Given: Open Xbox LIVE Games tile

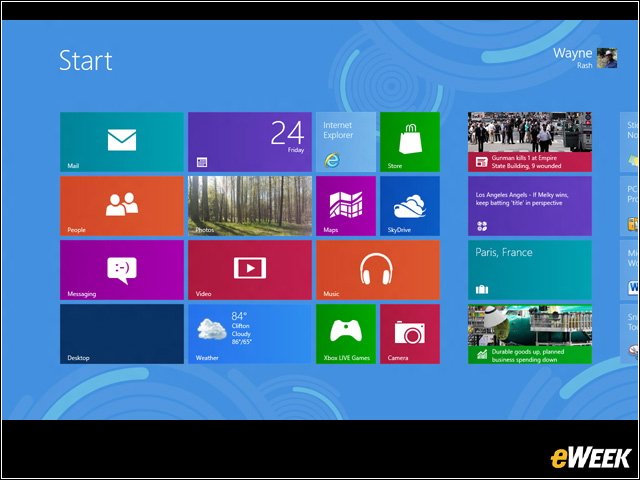Looking at the screenshot, I should pos(345,333).
